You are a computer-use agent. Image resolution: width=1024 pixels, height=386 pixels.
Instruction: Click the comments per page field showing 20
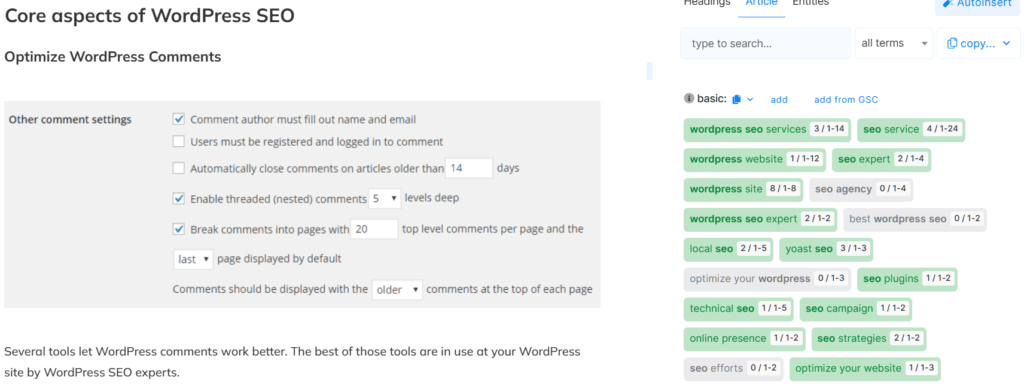pyautogui.click(x=374, y=229)
